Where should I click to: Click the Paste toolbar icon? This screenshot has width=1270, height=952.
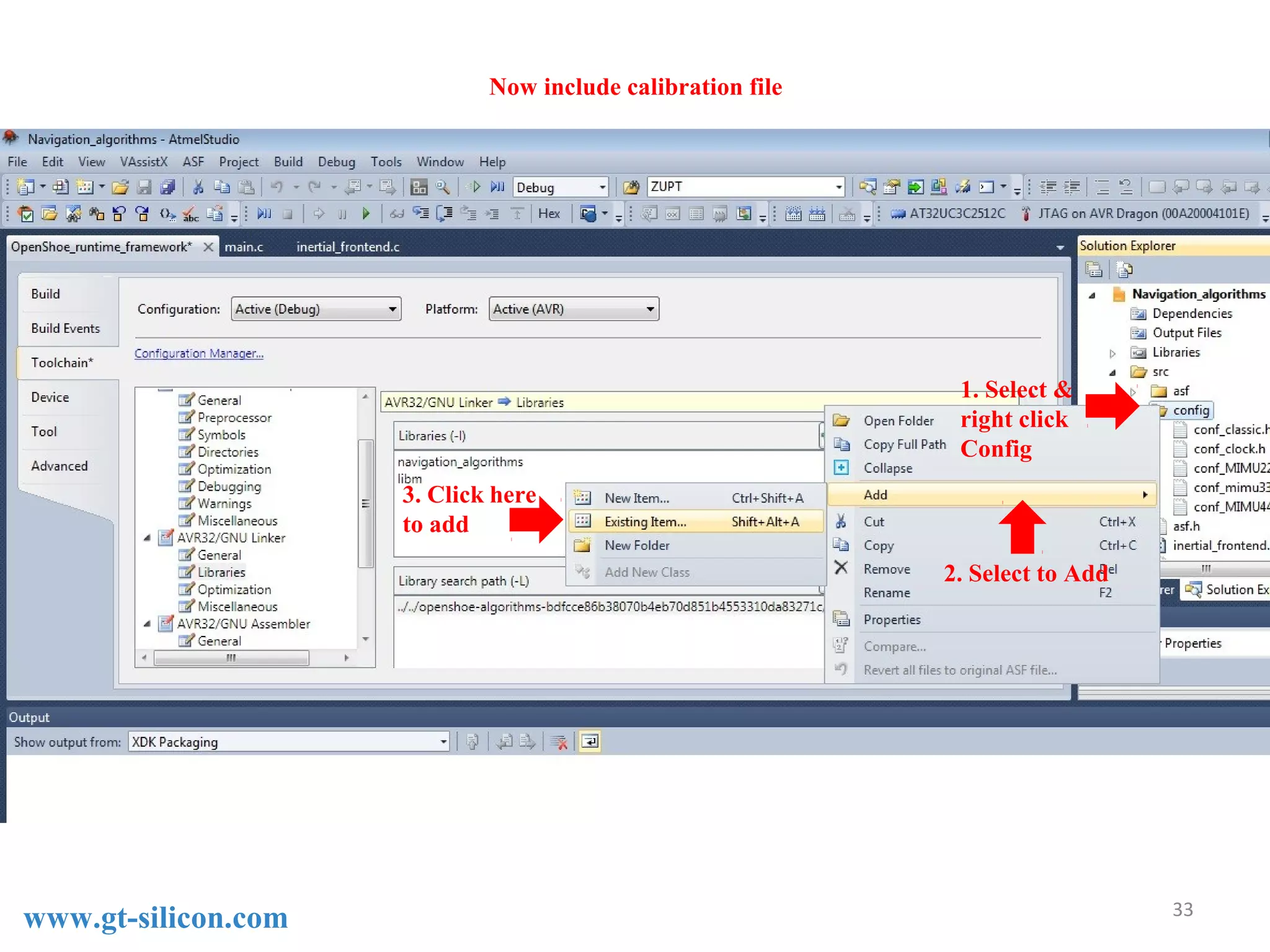[x=246, y=187]
